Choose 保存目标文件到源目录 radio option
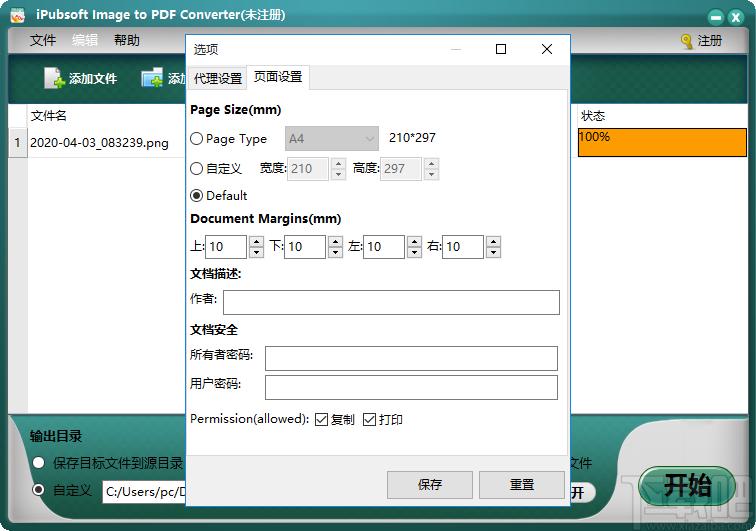 point(39,463)
